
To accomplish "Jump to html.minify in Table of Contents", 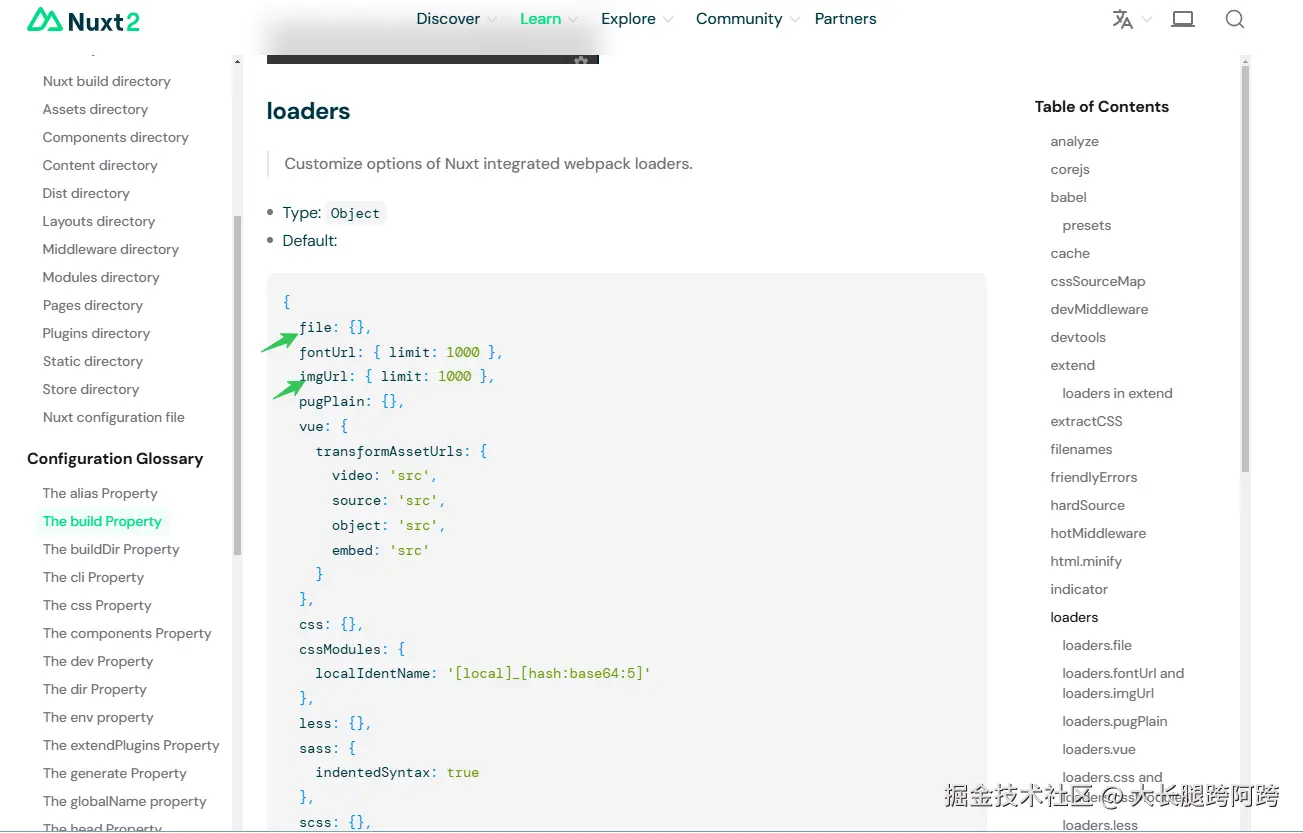I will (x=1086, y=561).
